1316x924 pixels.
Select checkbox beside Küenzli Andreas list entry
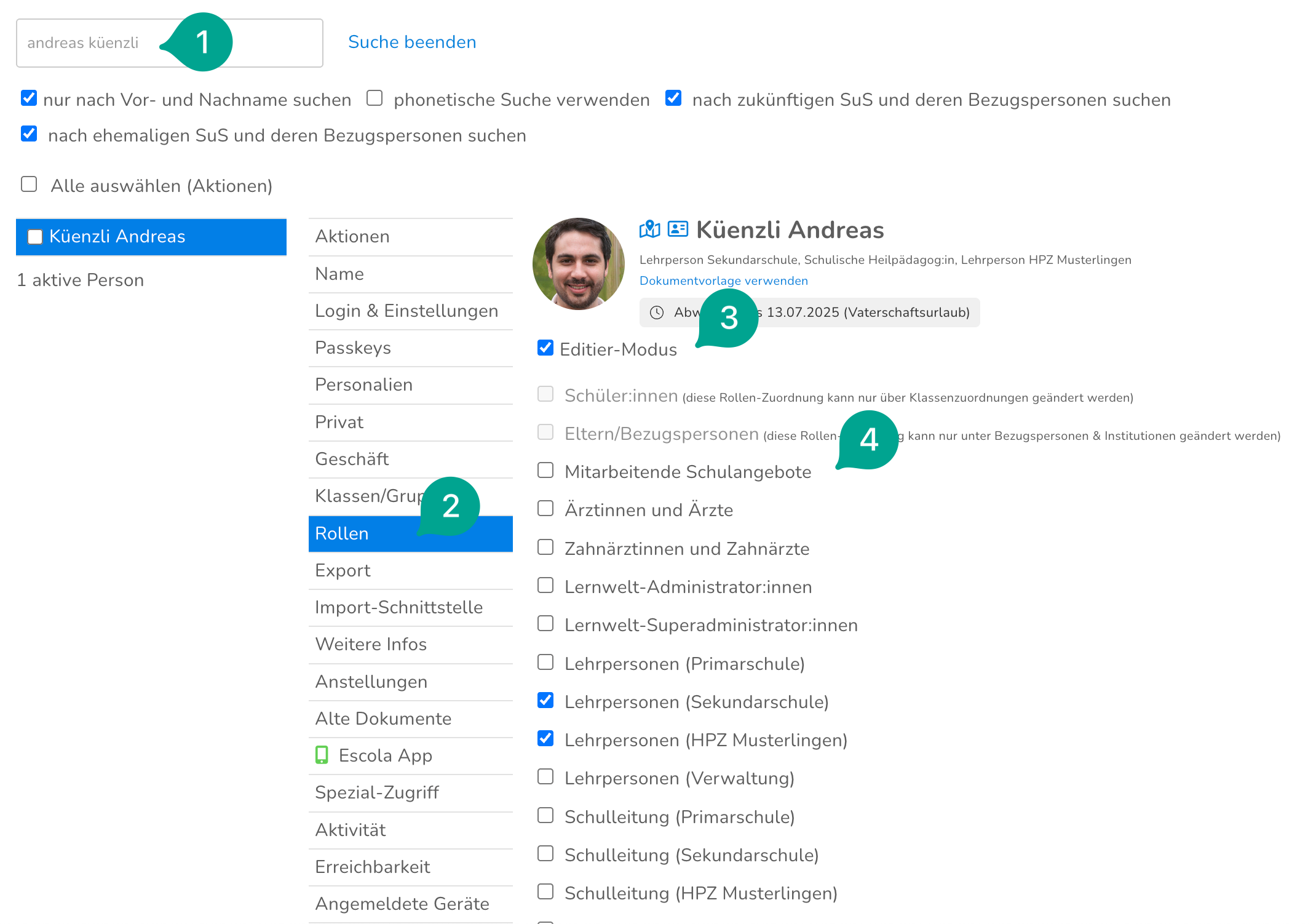[x=35, y=237]
